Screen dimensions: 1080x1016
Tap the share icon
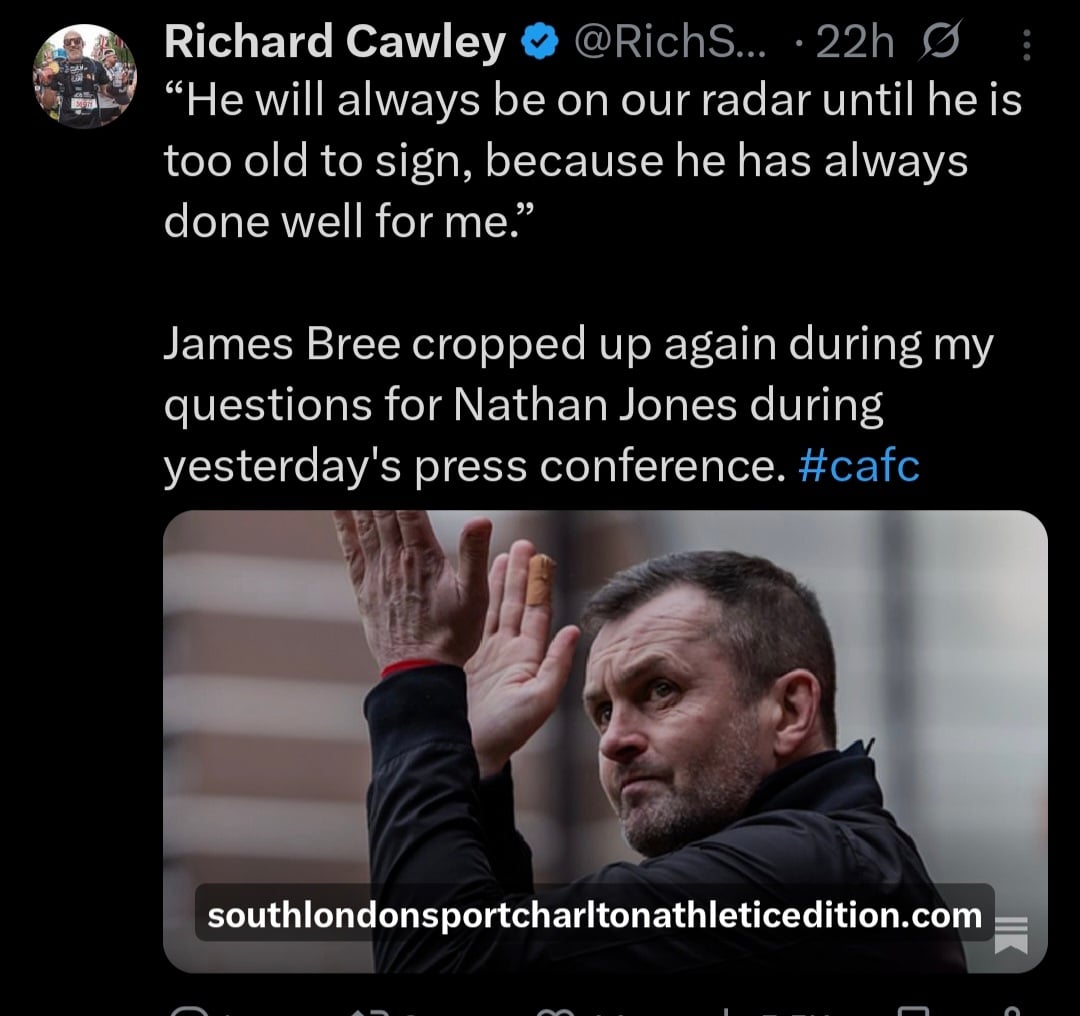tap(1010, 1010)
